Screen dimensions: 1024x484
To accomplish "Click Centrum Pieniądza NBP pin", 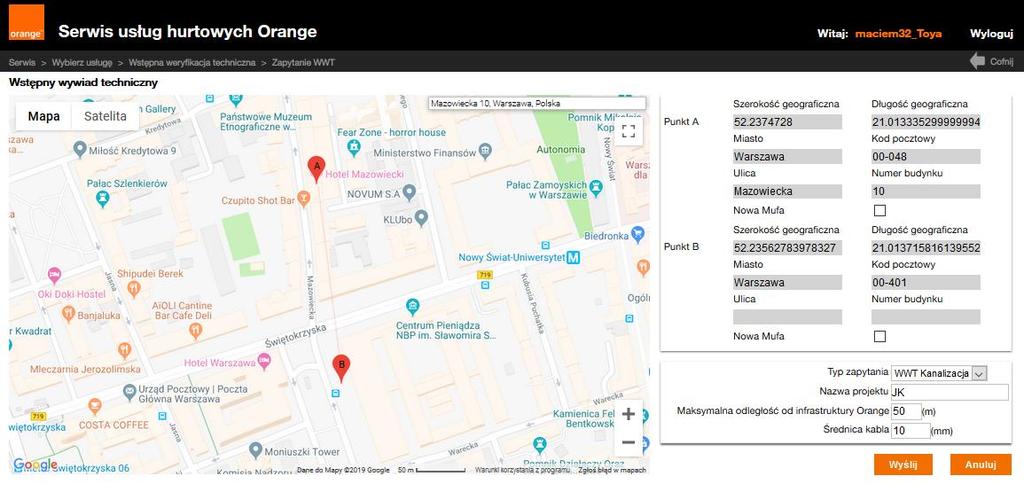I will coord(412,306).
